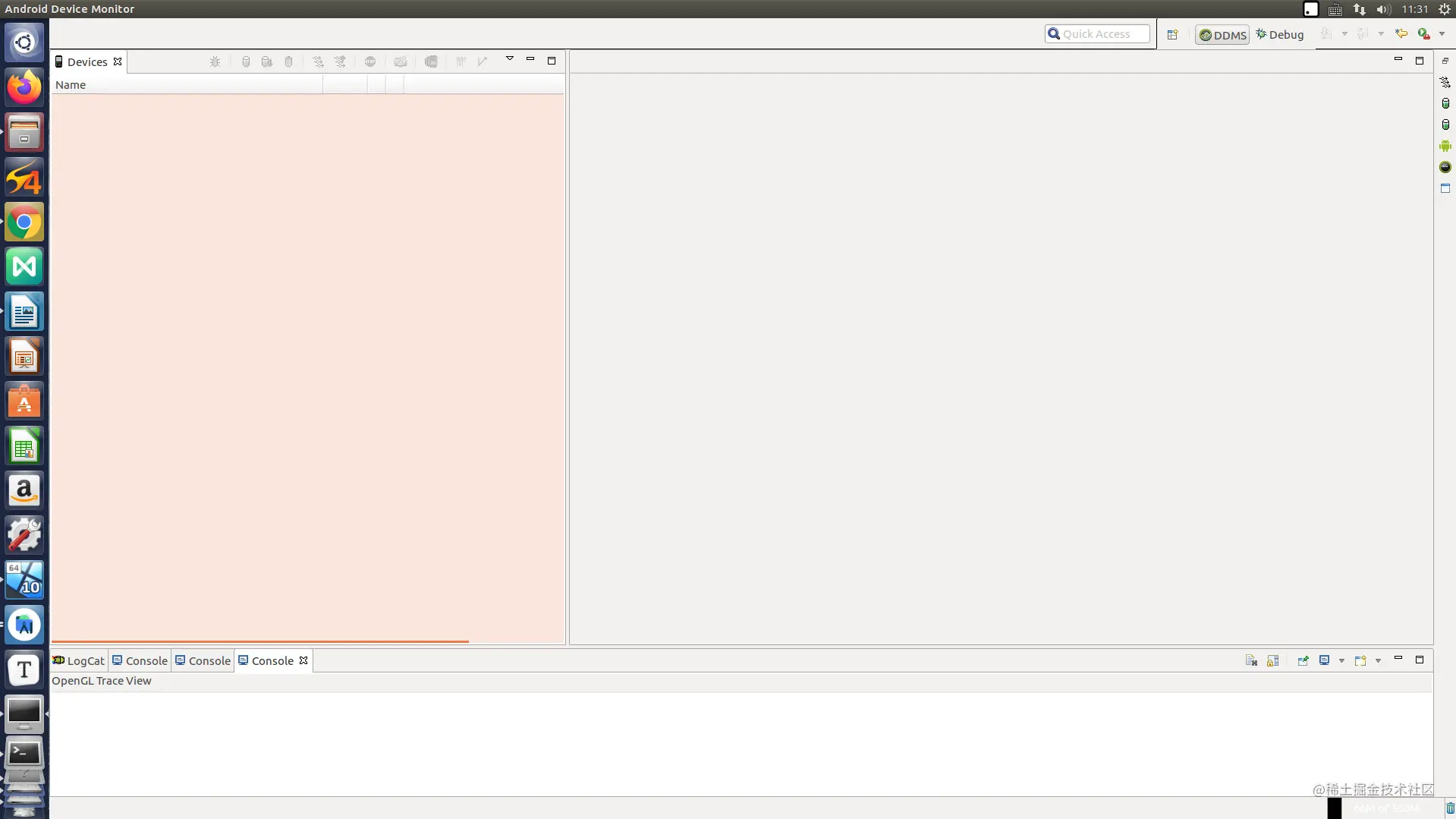
Task: Click the OpenGL Trace View console label
Action: coord(102,681)
